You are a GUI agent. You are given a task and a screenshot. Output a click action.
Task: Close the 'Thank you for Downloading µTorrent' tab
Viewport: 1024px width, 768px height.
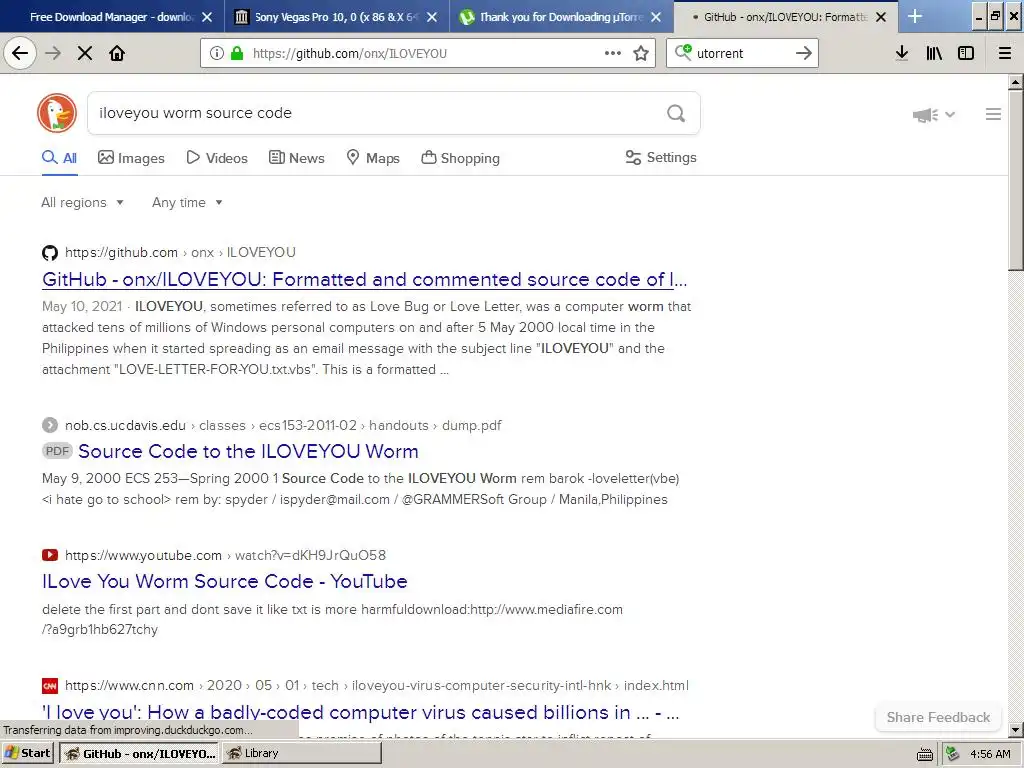(656, 17)
